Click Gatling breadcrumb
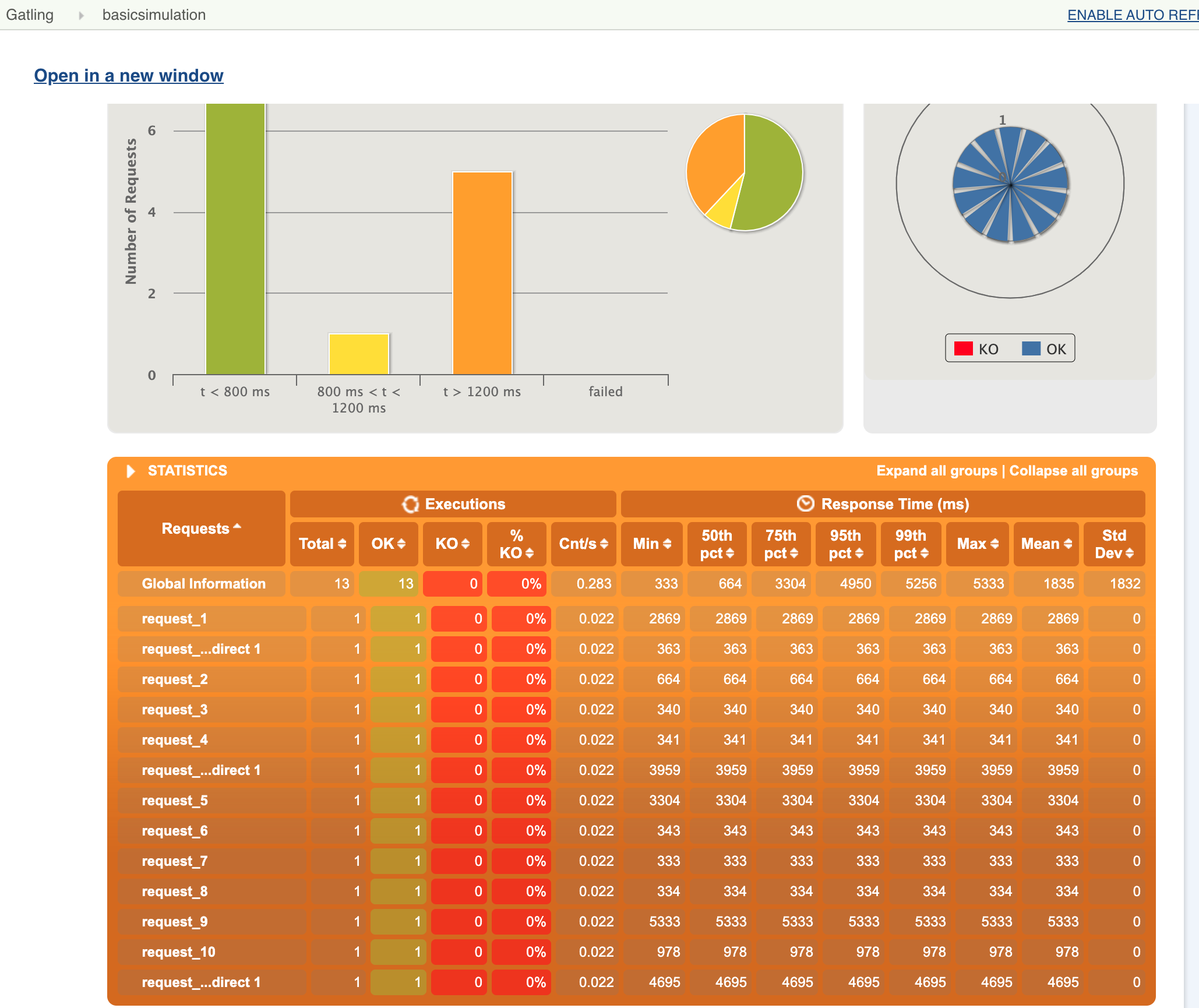 coord(30,15)
